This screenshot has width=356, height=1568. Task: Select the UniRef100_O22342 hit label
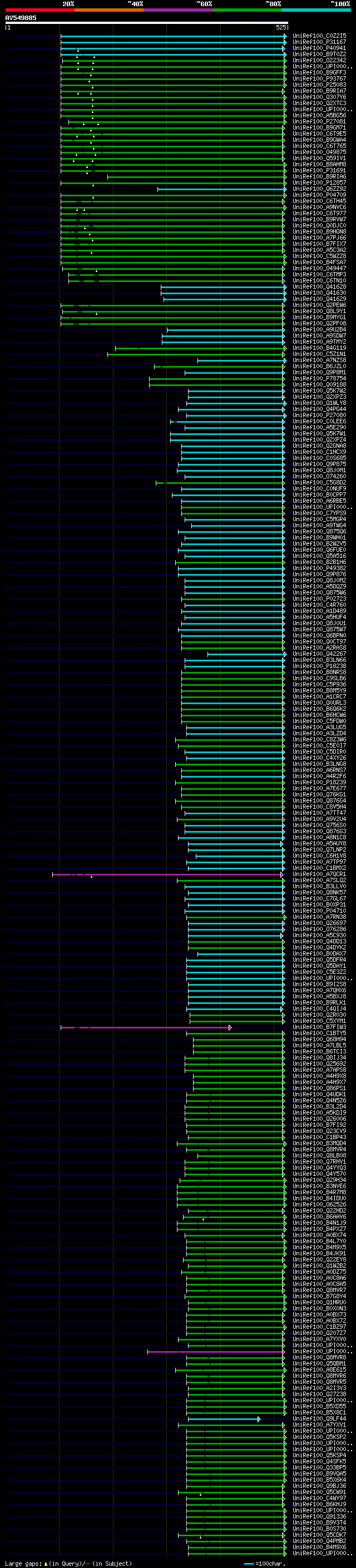319,60
